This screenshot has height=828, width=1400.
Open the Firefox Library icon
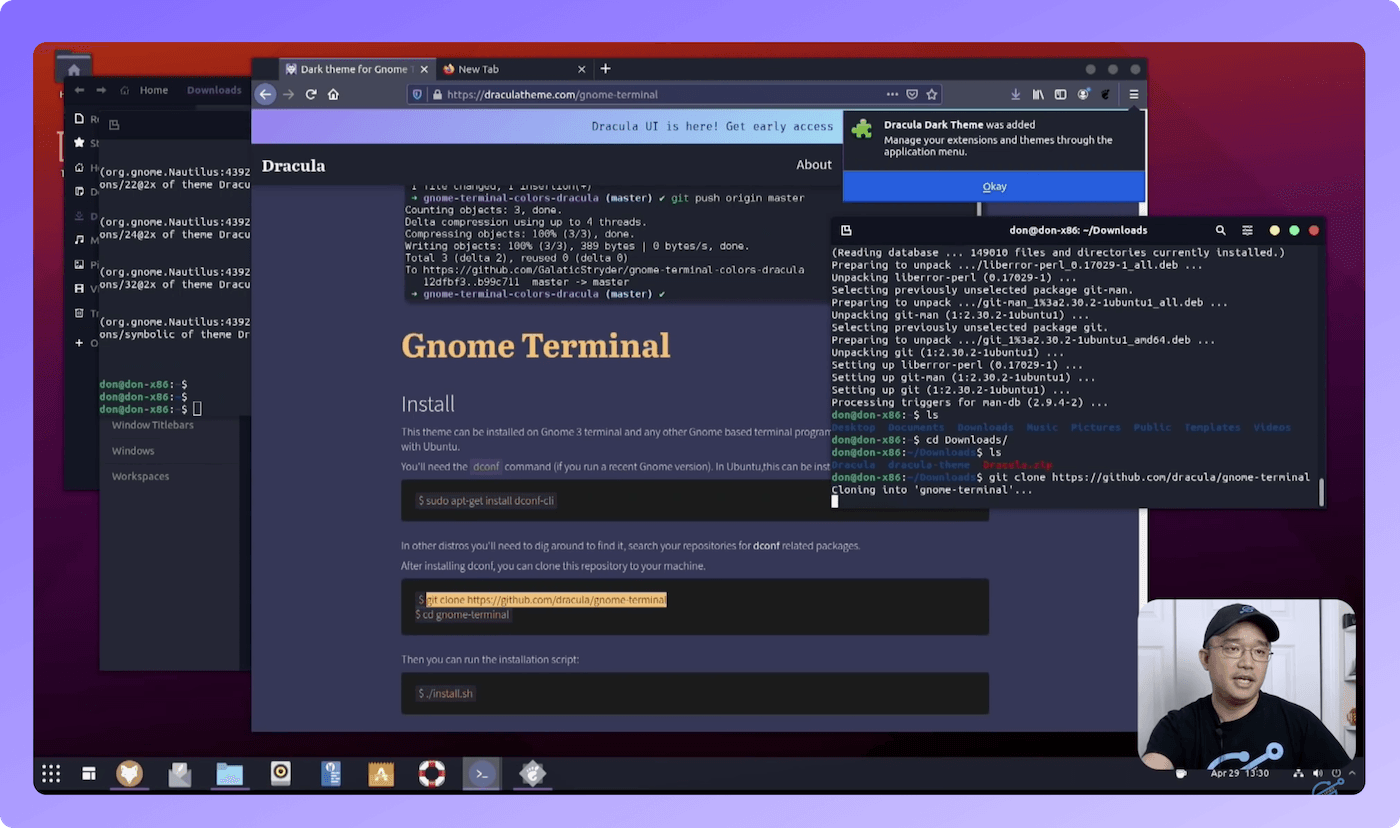(x=1038, y=94)
